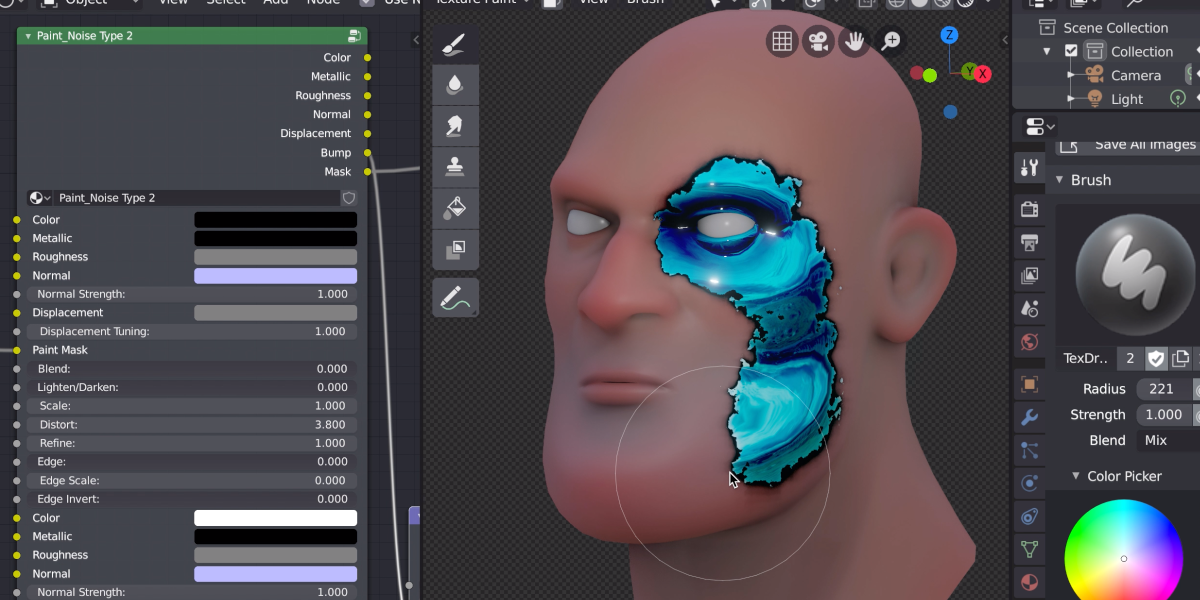Click the Paint_Noise Type 2 name field

198,198
